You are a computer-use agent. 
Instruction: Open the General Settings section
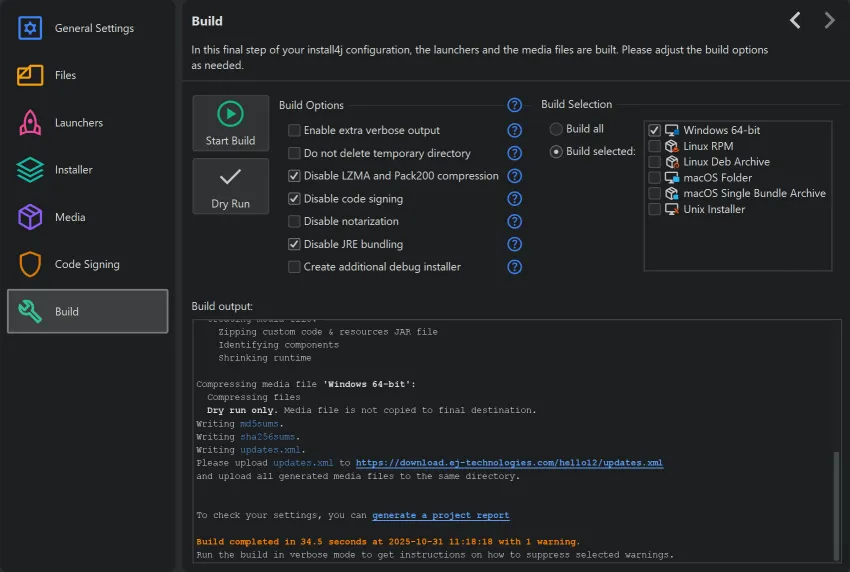(87, 28)
